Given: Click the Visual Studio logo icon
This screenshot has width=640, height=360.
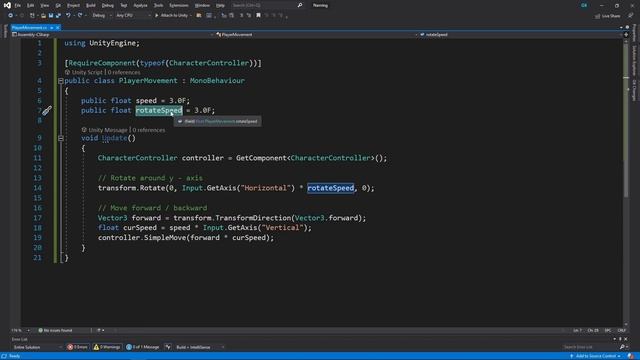Looking at the screenshot, I should [x=7, y=5].
